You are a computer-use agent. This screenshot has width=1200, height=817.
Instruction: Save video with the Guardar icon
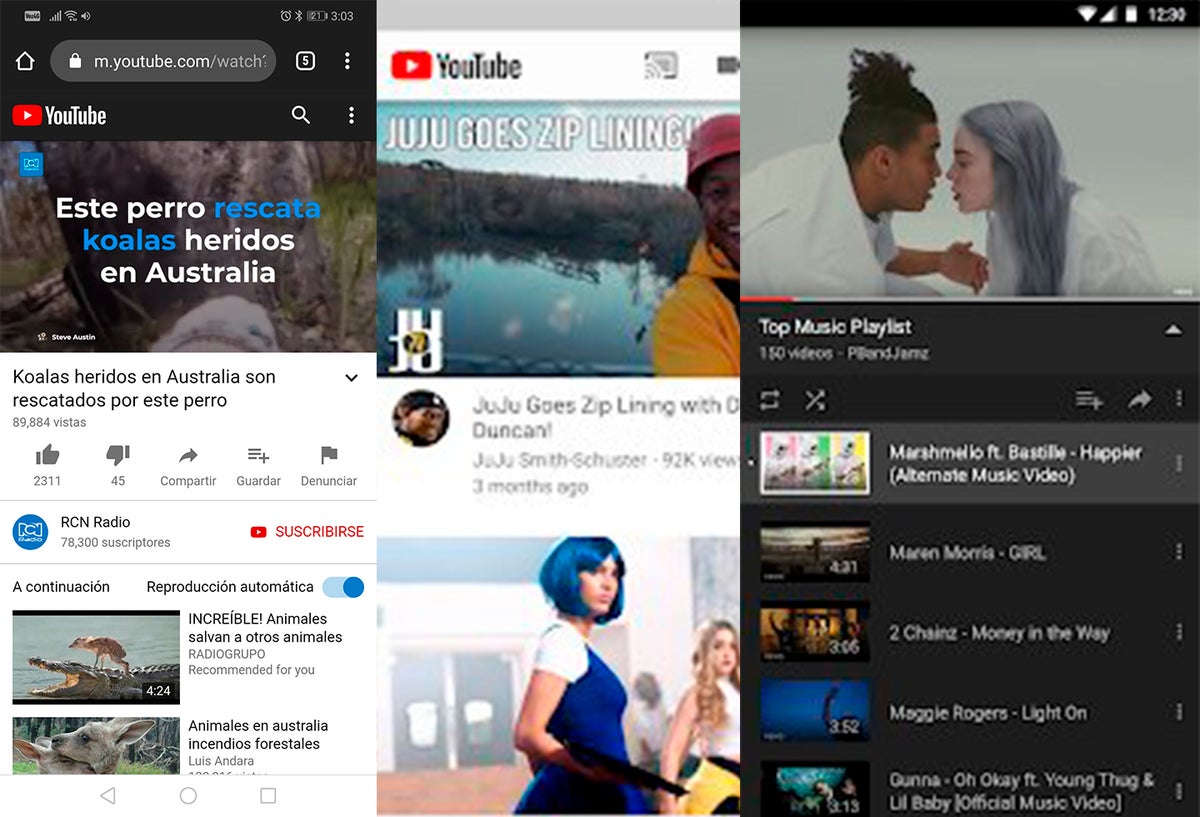click(x=258, y=456)
